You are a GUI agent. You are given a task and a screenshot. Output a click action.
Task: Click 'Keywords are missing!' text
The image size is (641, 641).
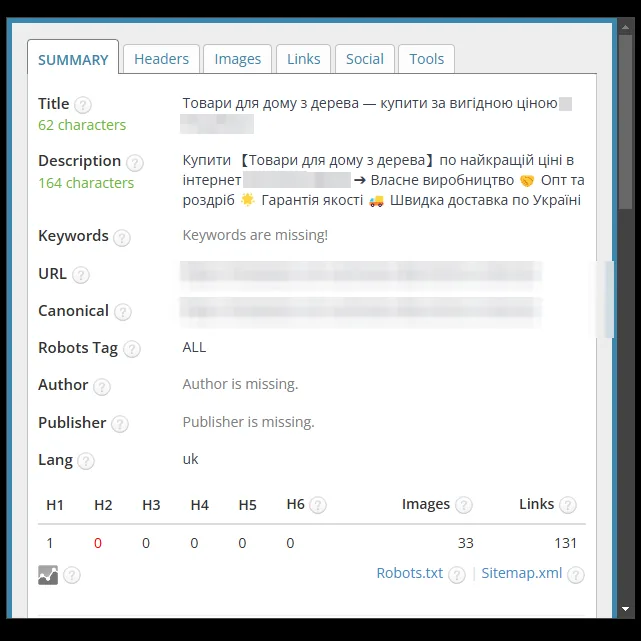[255, 235]
